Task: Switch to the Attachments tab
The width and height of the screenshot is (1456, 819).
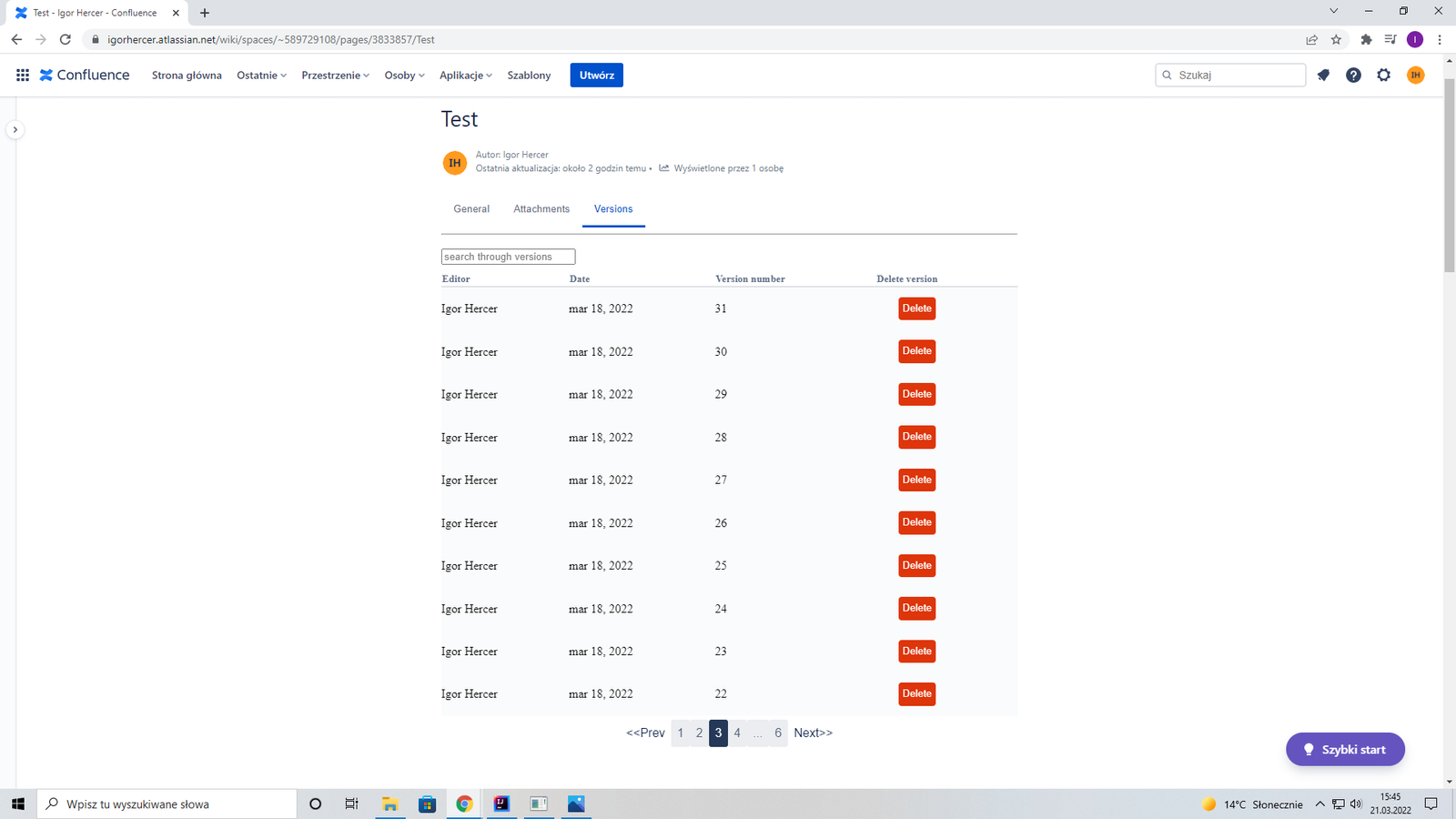Action: tap(541, 209)
